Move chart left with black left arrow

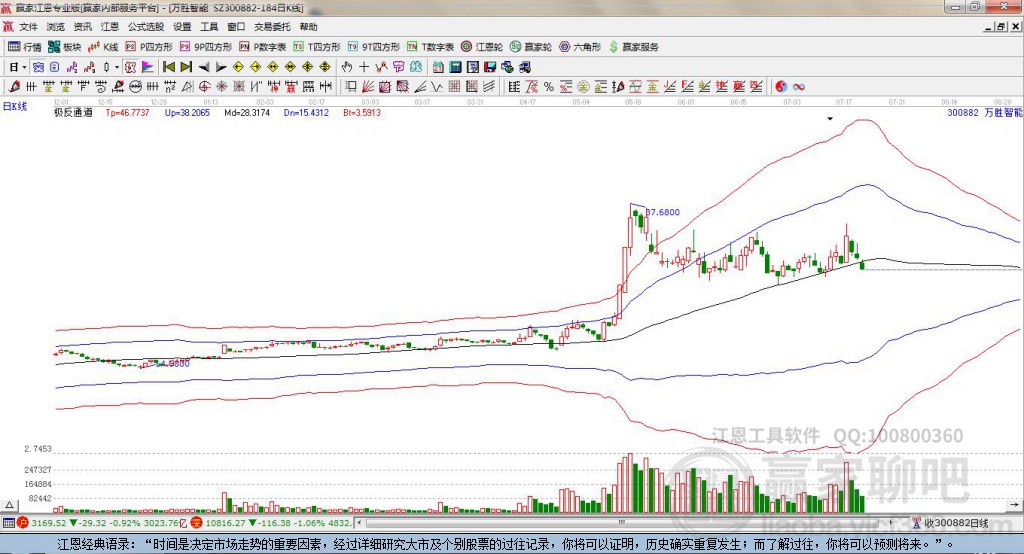click(x=204, y=67)
